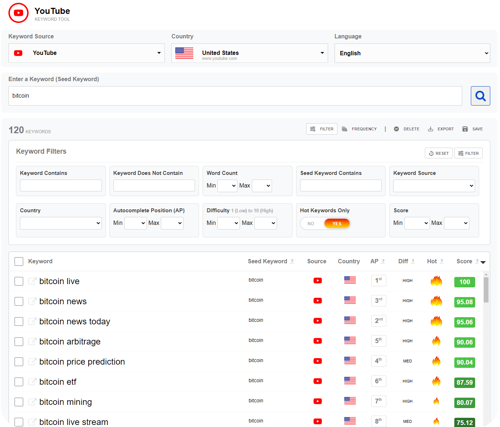Sort by the Country column header
Image resolution: width=500 pixels, height=427 pixels.
click(349, 261)
